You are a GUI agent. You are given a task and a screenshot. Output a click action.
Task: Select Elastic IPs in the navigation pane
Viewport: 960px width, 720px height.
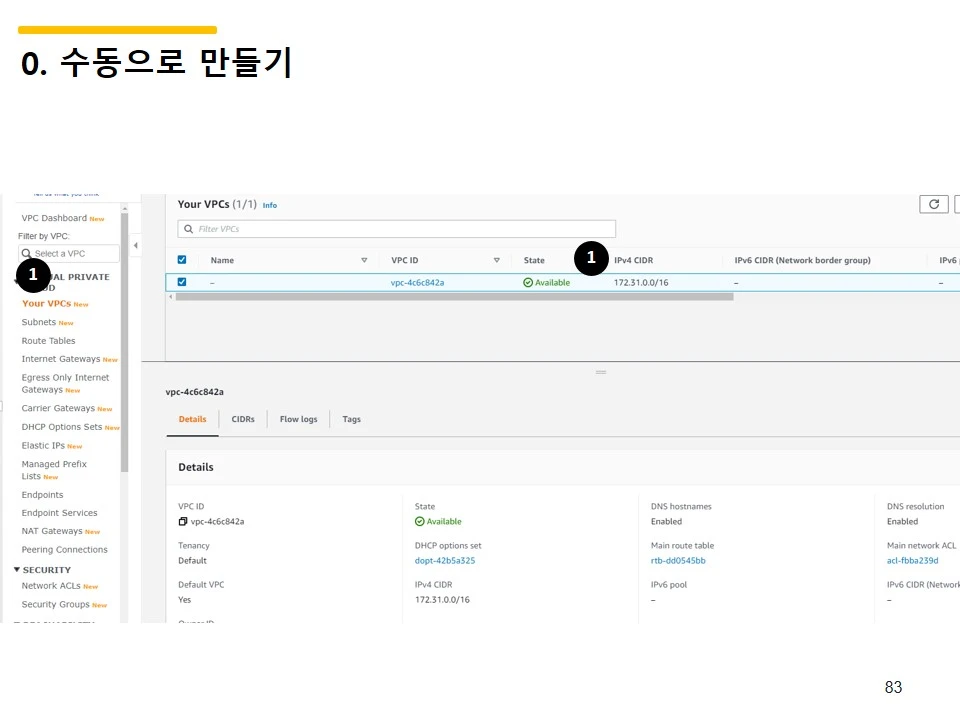tap(44, 445)
